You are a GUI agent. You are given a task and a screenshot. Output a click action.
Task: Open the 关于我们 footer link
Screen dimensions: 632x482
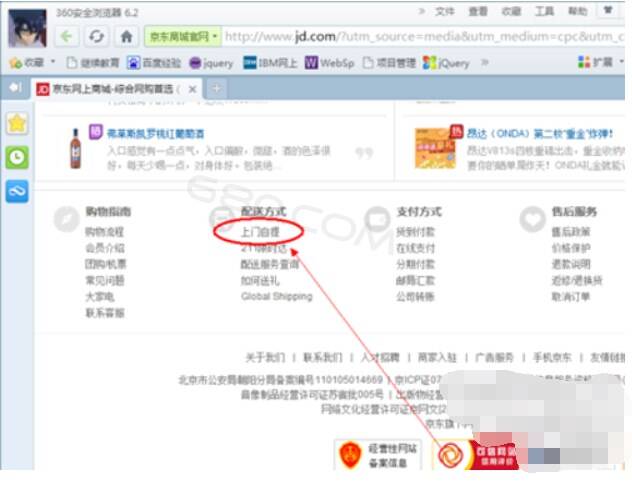[265, 357]
